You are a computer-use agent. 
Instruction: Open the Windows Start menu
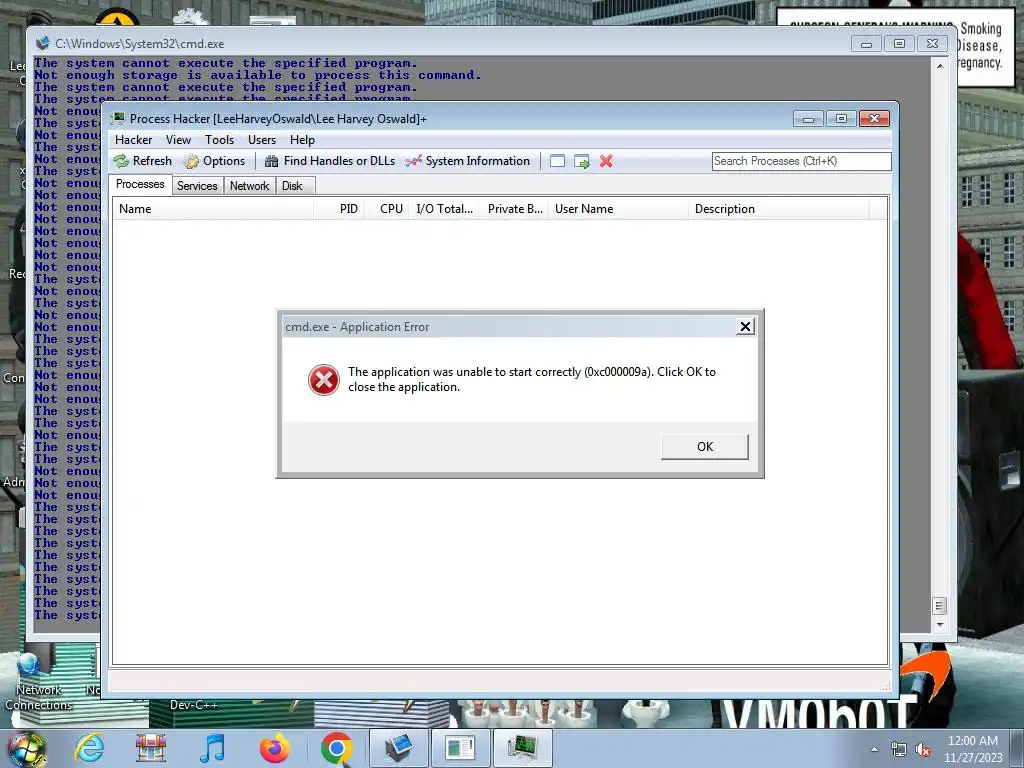point(27,749)
